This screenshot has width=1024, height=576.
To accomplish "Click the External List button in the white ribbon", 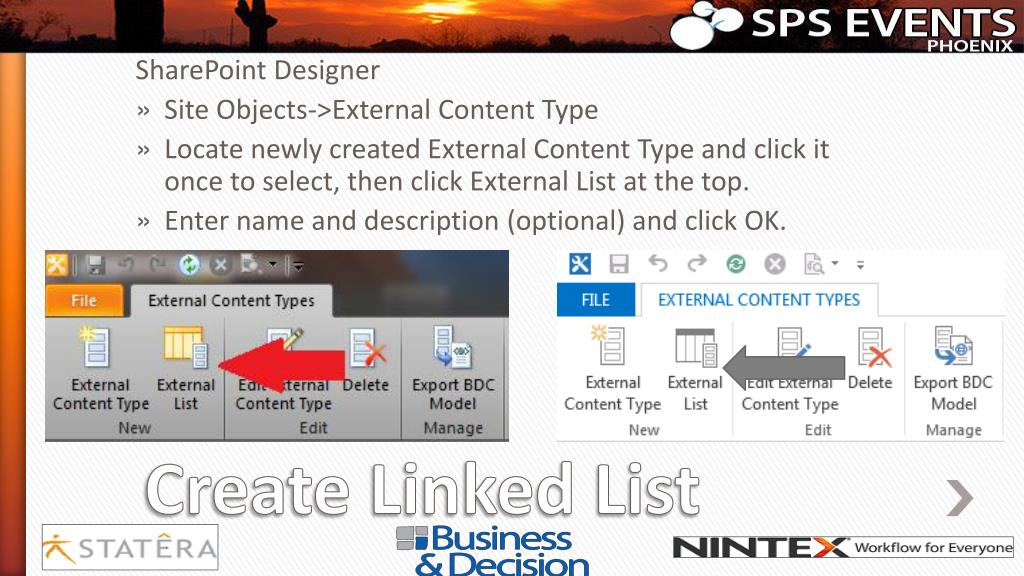I will point(695,369).
